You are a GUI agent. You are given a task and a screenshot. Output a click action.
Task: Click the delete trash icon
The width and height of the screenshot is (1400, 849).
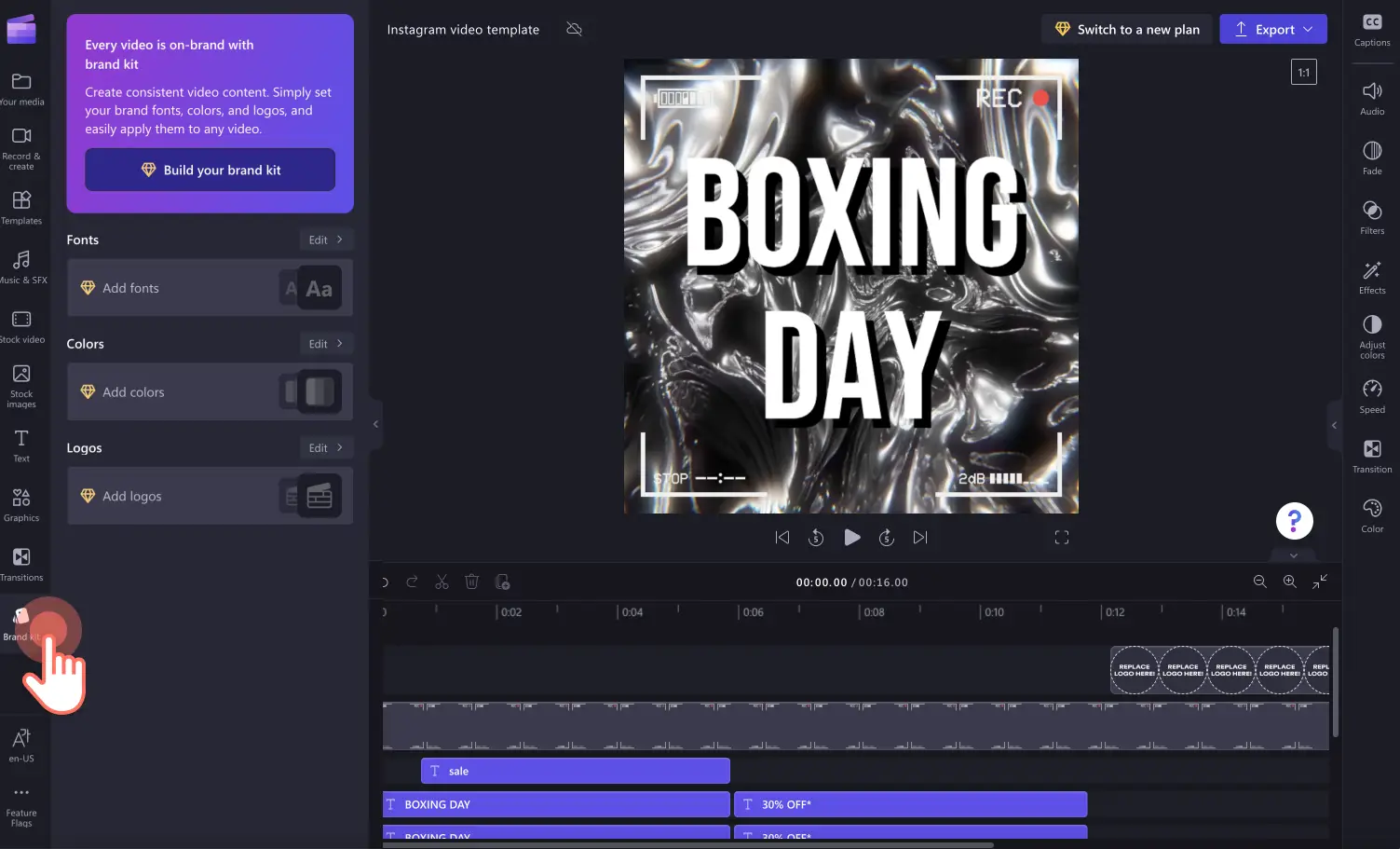click(472, 582)
